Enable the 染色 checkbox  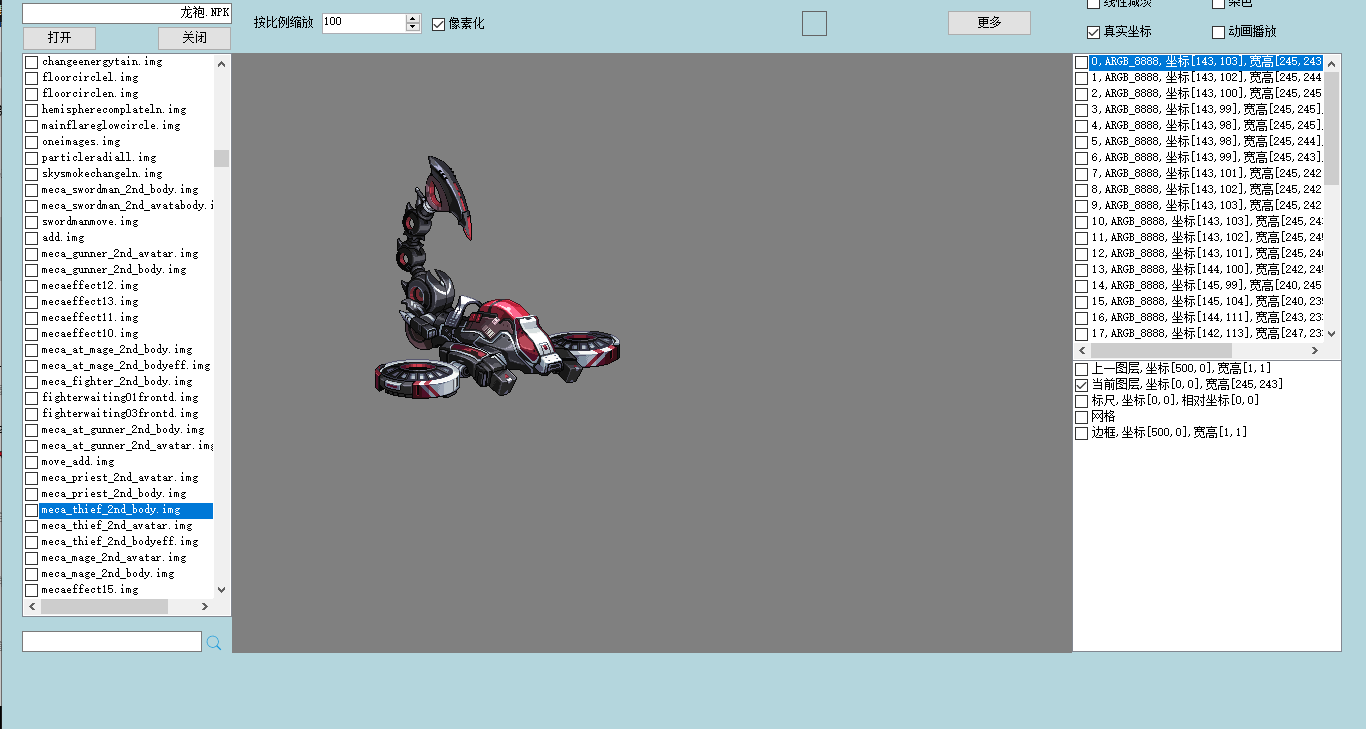point(1218,4)
